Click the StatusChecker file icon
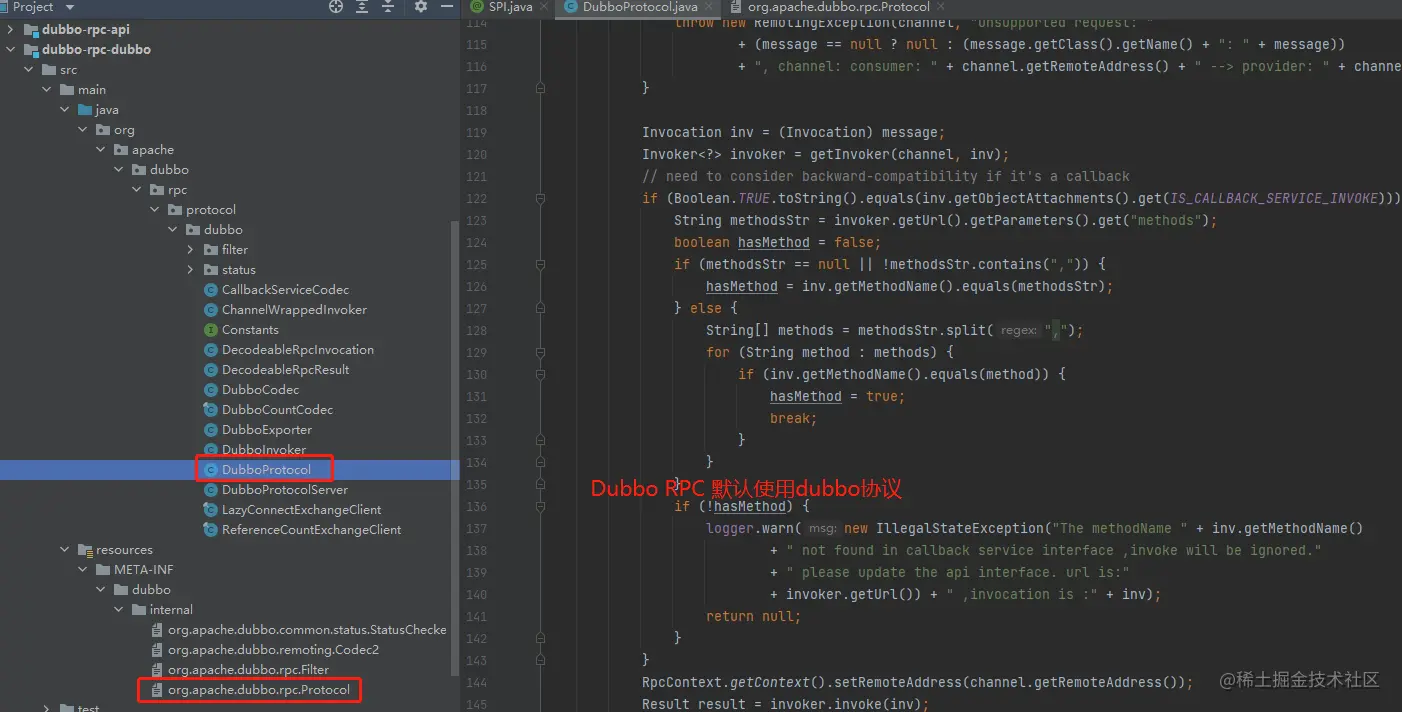Viewport: 1402px width, 712px height. (x=157, y=630)
